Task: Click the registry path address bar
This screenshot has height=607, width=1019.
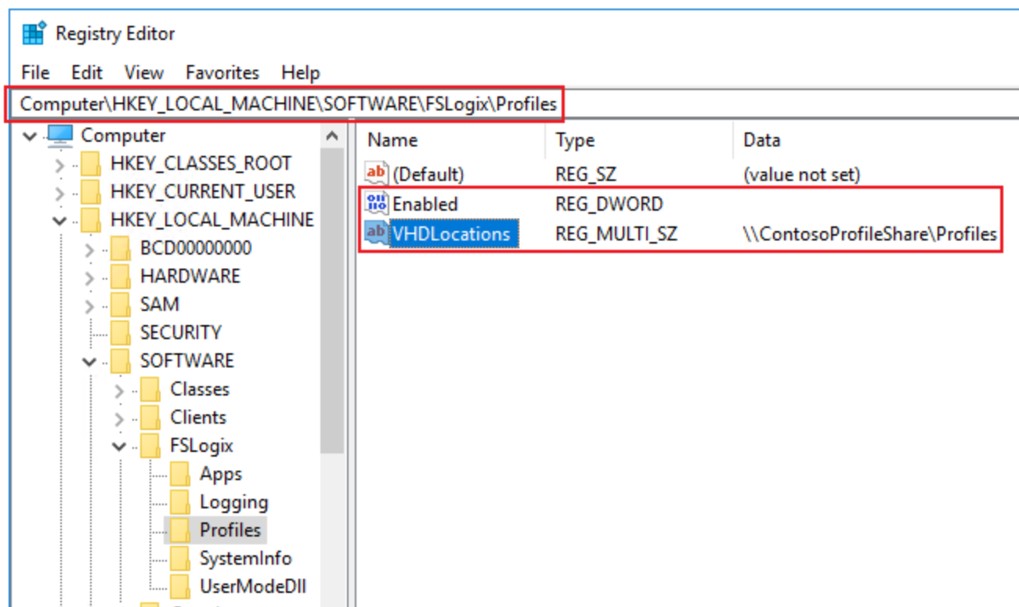Action: pyautogui.click(x=285, y=103)
